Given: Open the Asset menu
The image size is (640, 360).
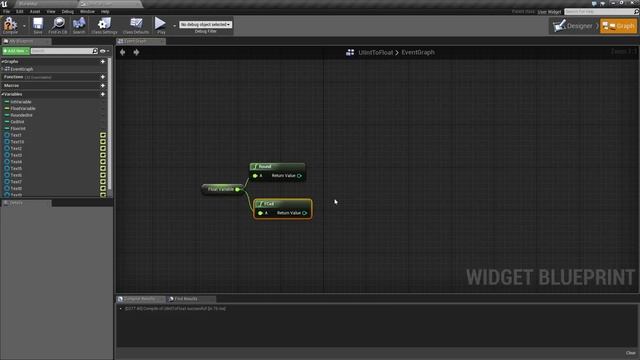Looking at the screenshot, I should [x=35, y=11].
